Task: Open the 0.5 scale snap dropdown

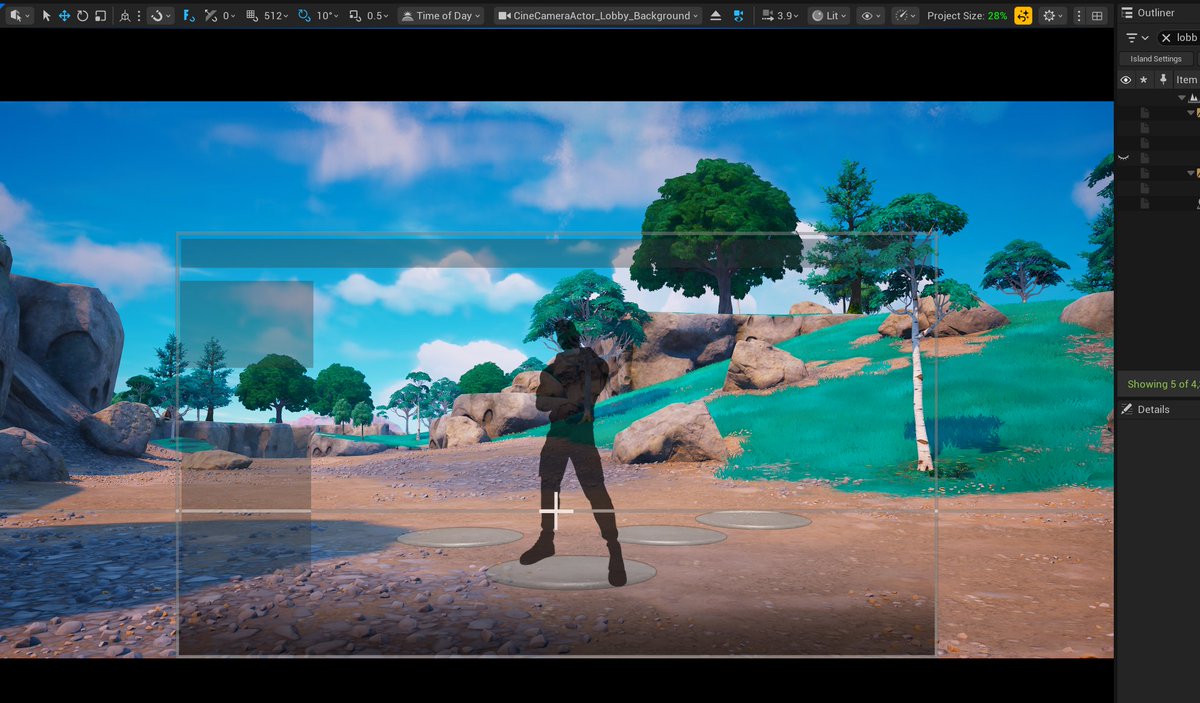Action: pos(378,16)
